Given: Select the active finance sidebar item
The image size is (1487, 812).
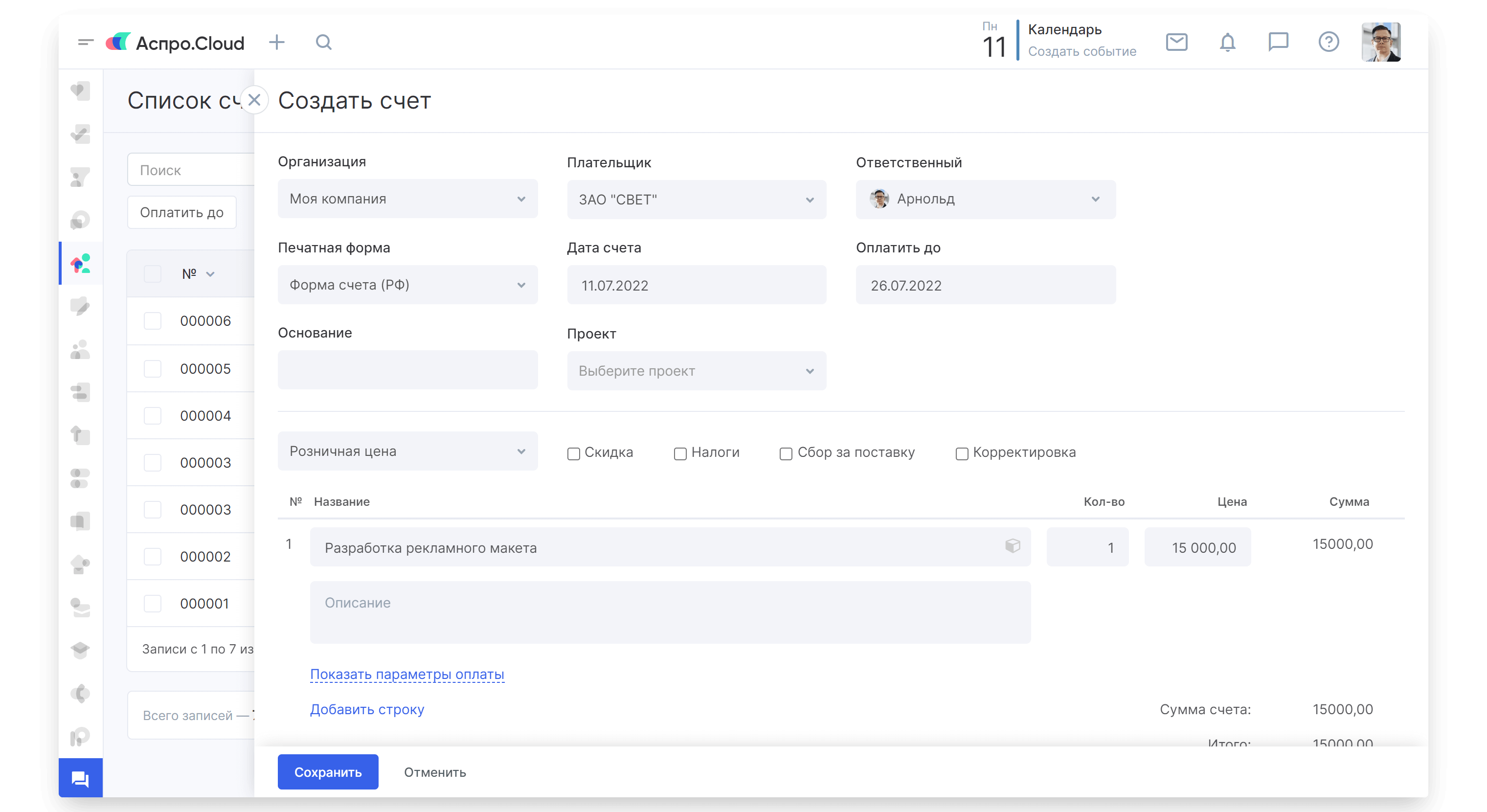Looking at the screenshot, I should click(81, 264).
